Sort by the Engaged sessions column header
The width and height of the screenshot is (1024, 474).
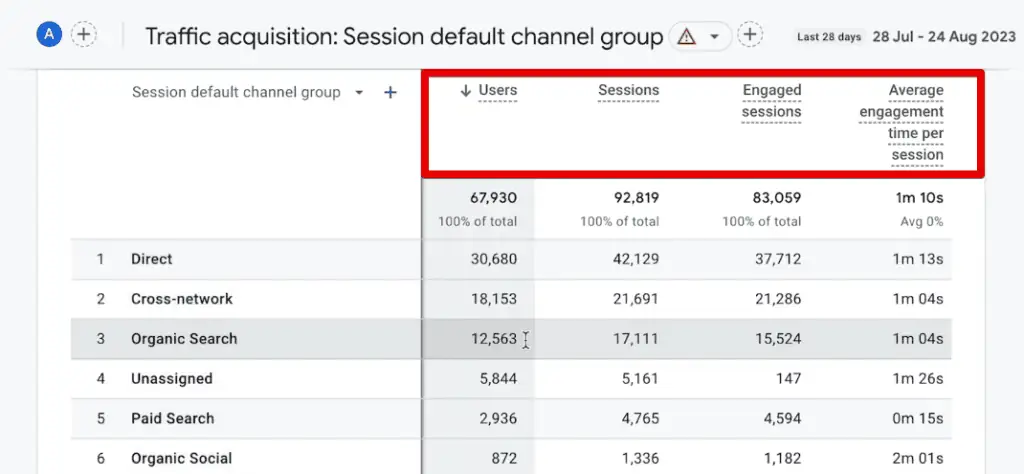(771, 101)
